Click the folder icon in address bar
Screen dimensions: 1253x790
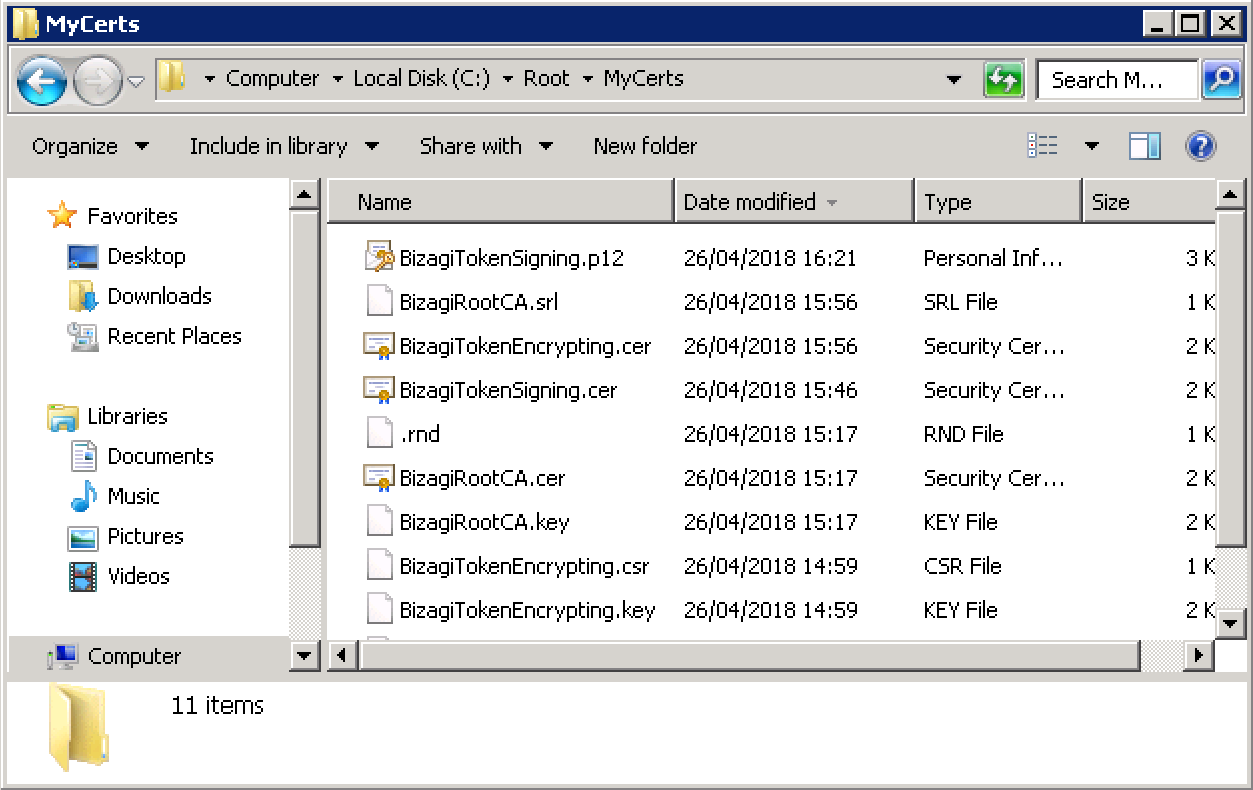tap(172, 78)
